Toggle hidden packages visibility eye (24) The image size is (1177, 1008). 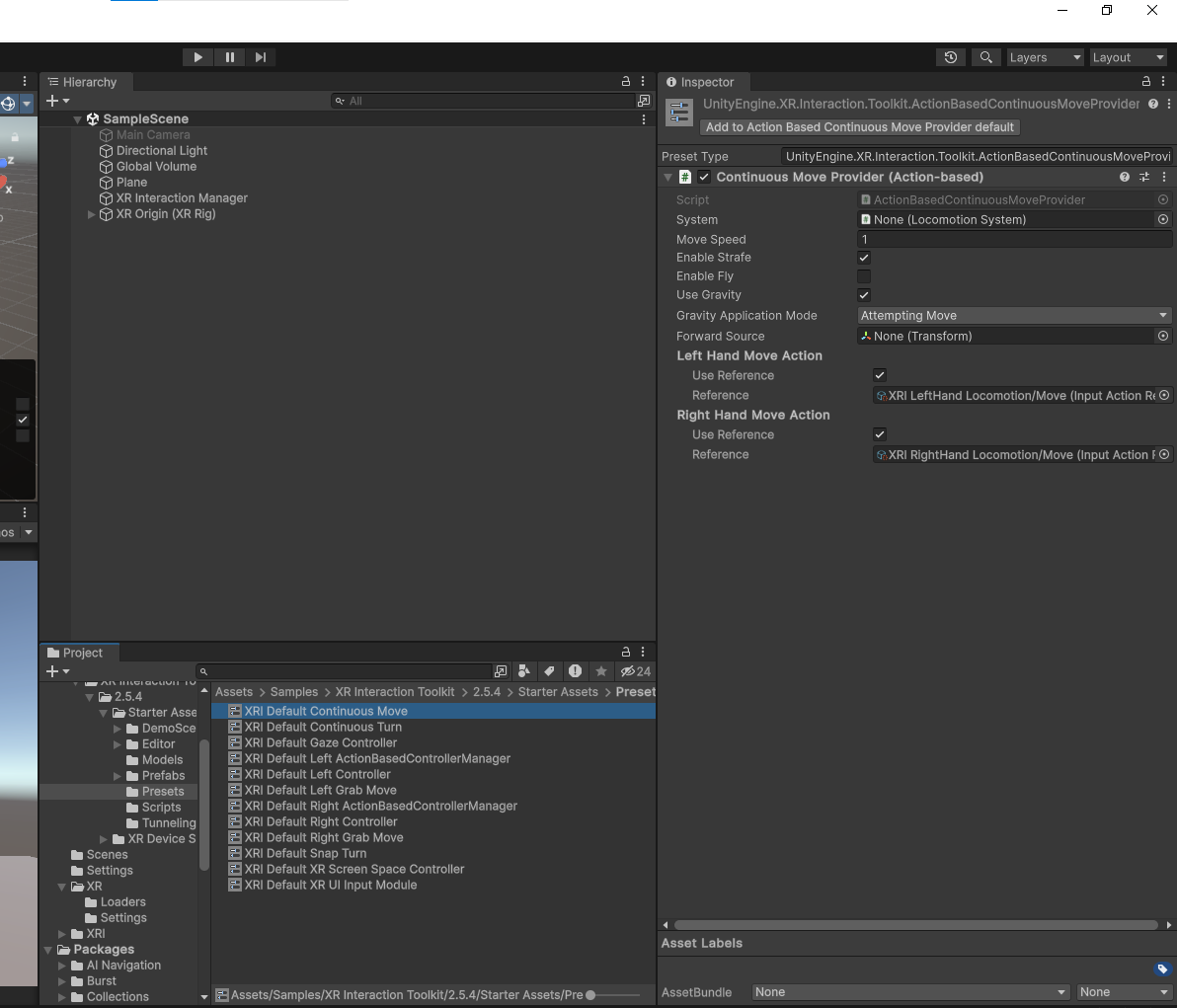[x=635, y=671]
